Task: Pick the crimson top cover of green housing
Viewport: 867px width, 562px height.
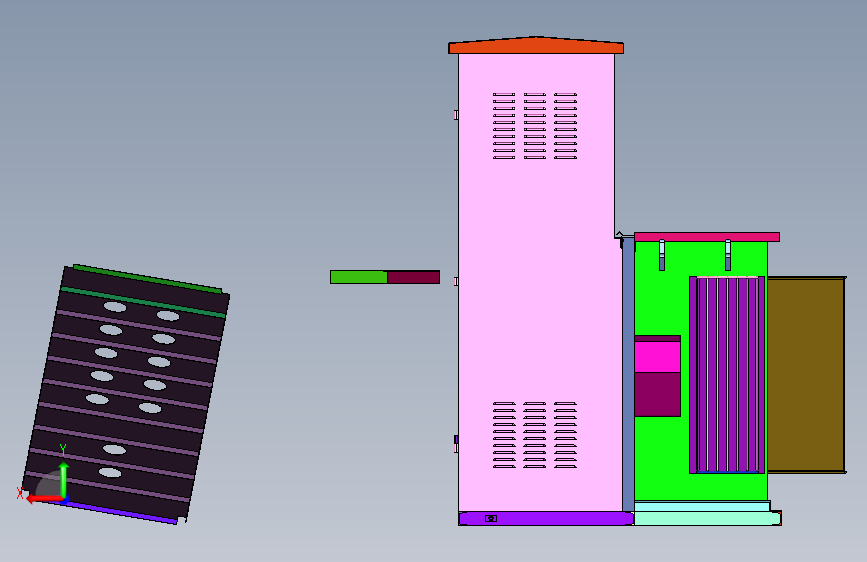Action: coord(707,237)
